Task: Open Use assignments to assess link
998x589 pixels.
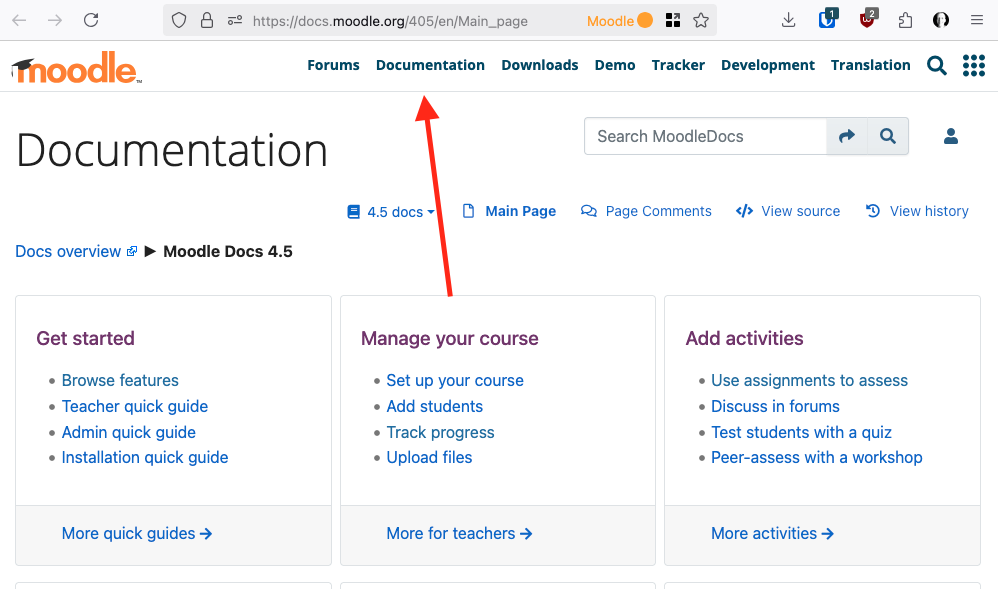Action: (x=810, y=380)
